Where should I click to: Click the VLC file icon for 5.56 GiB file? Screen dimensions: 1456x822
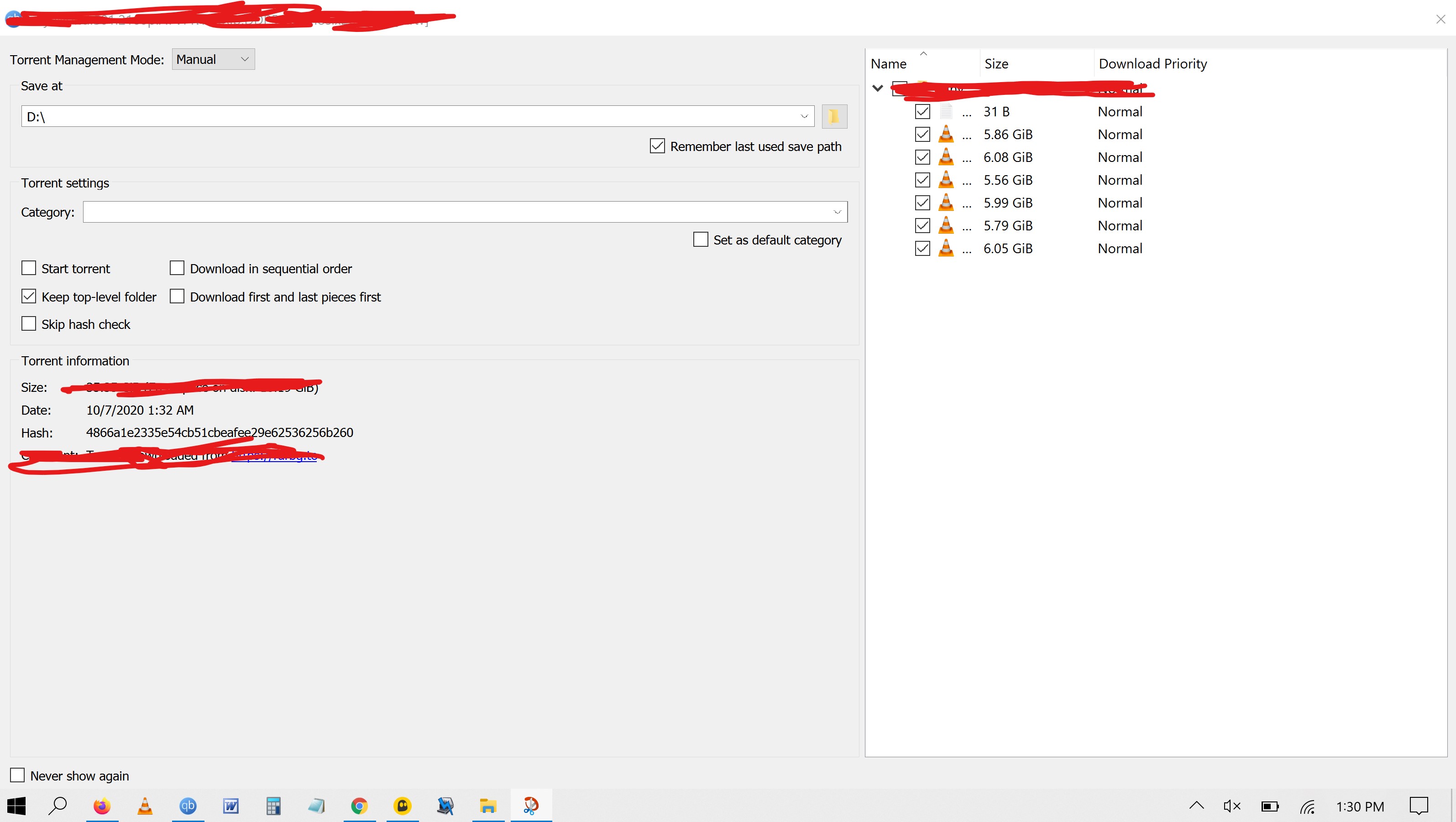pos(946,180)
